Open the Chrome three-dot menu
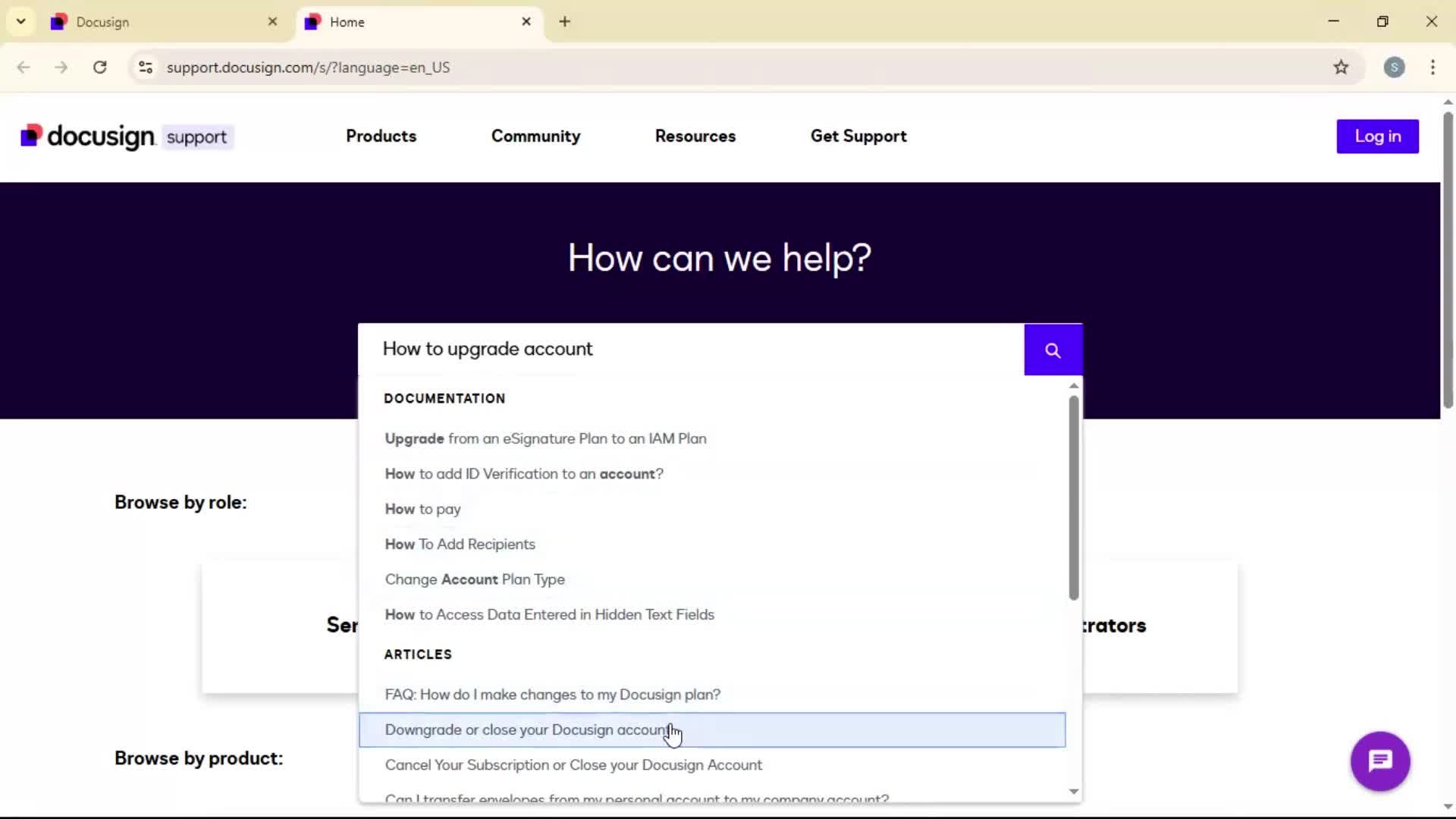The width and height of the screenshot is (1456, 819). tap(1432, 67)
